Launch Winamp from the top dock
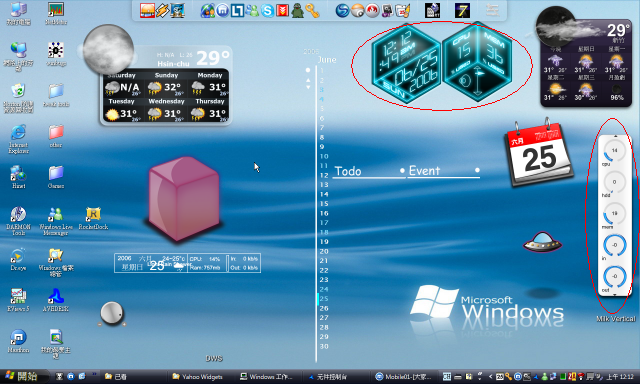Screen dimensions: 640x384 pos(162,10)
